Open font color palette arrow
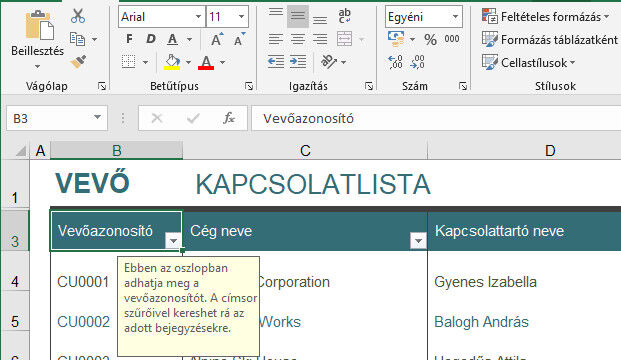The width and height of the screenshot is (621, 360). click(222, 62)
